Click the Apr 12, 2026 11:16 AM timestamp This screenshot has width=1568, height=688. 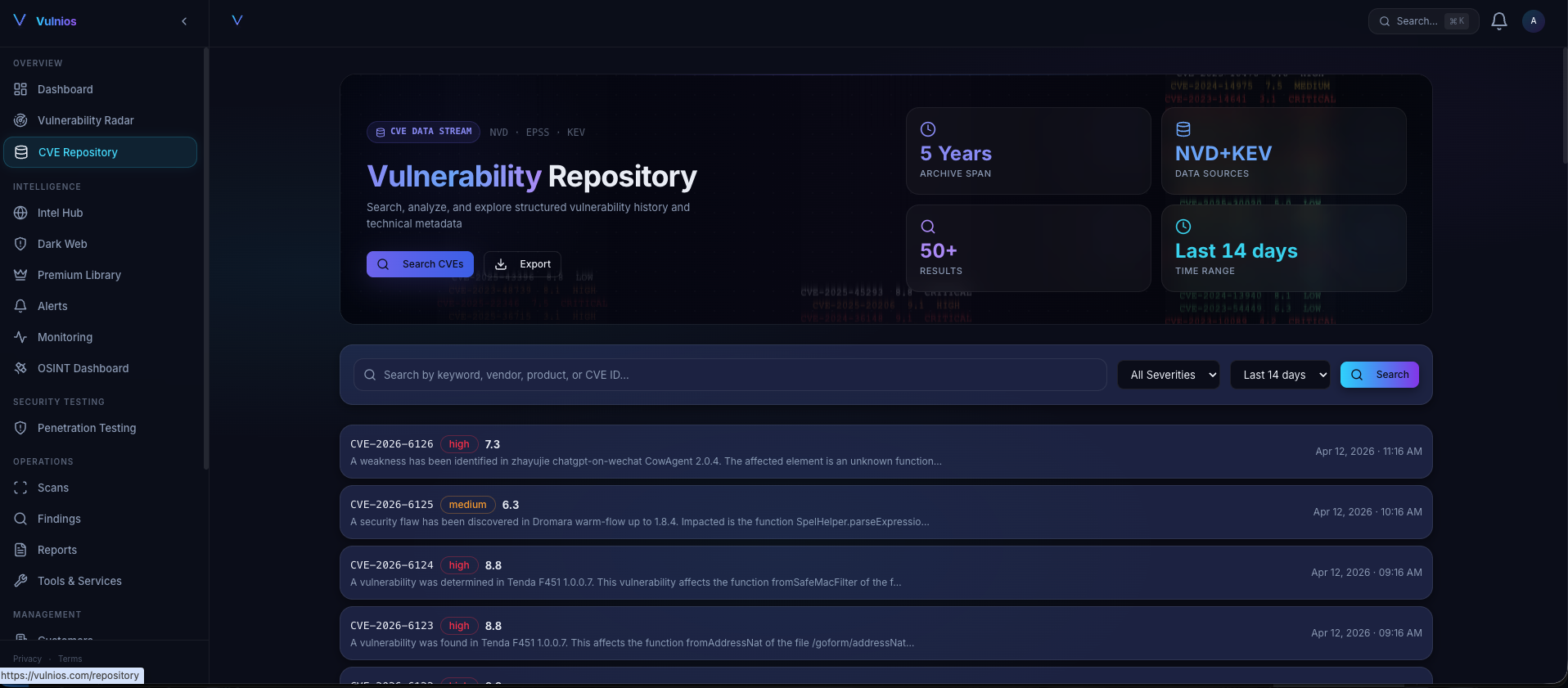[1368, 452]
